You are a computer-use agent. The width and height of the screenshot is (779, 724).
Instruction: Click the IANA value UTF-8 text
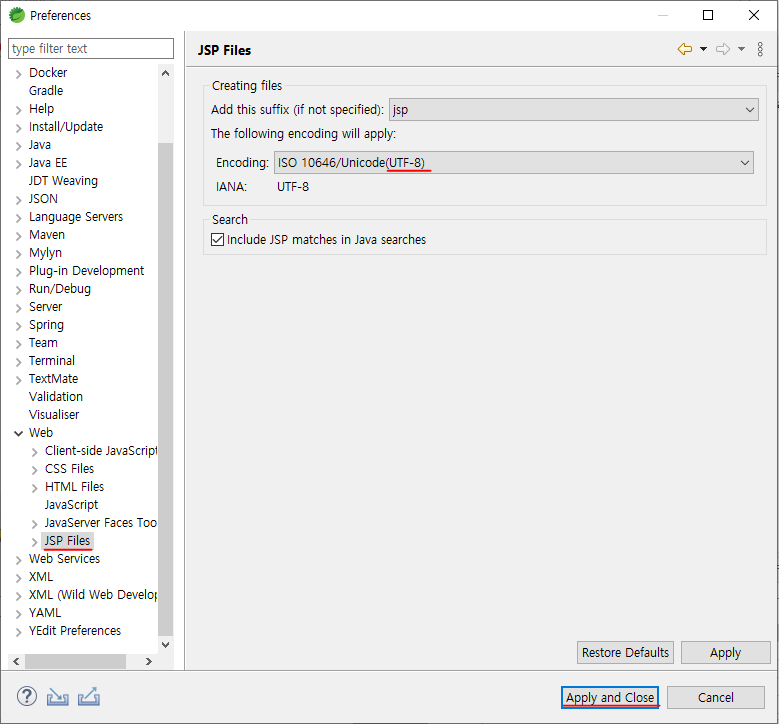coord(293,187)
